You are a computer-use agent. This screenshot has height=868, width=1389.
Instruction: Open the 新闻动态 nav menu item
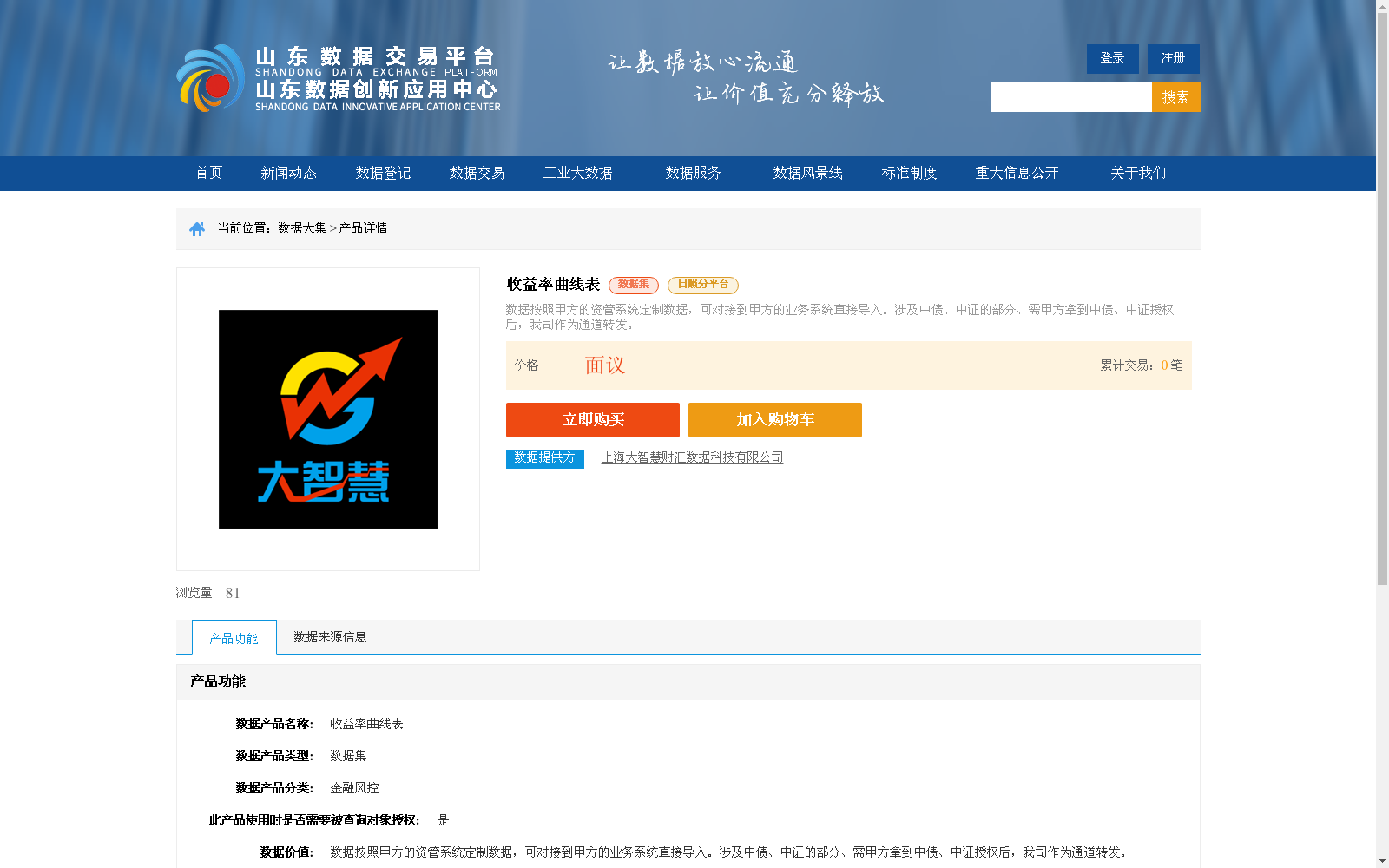[x=289, y=174]
